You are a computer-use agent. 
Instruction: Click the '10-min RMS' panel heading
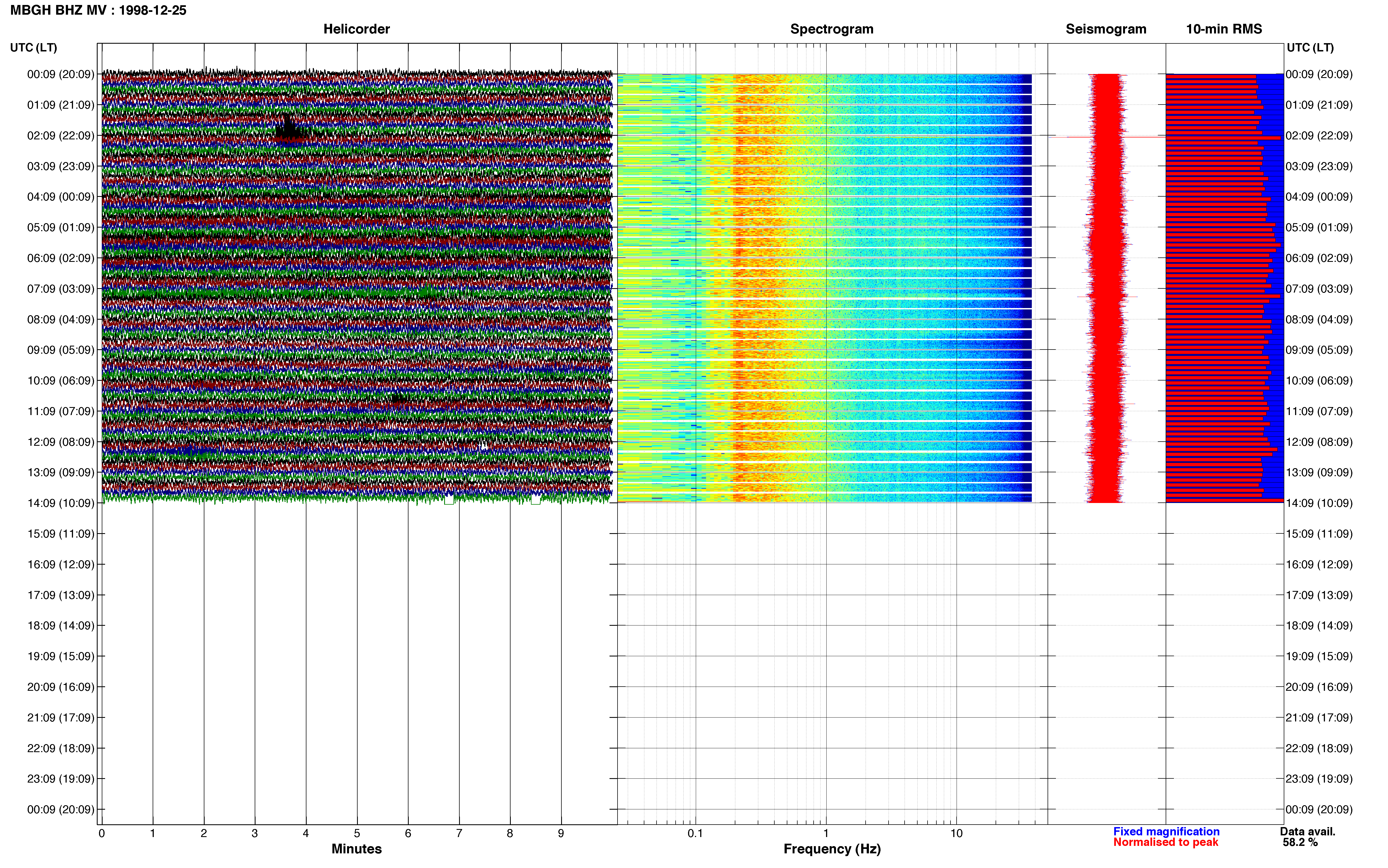[1224, 29]
